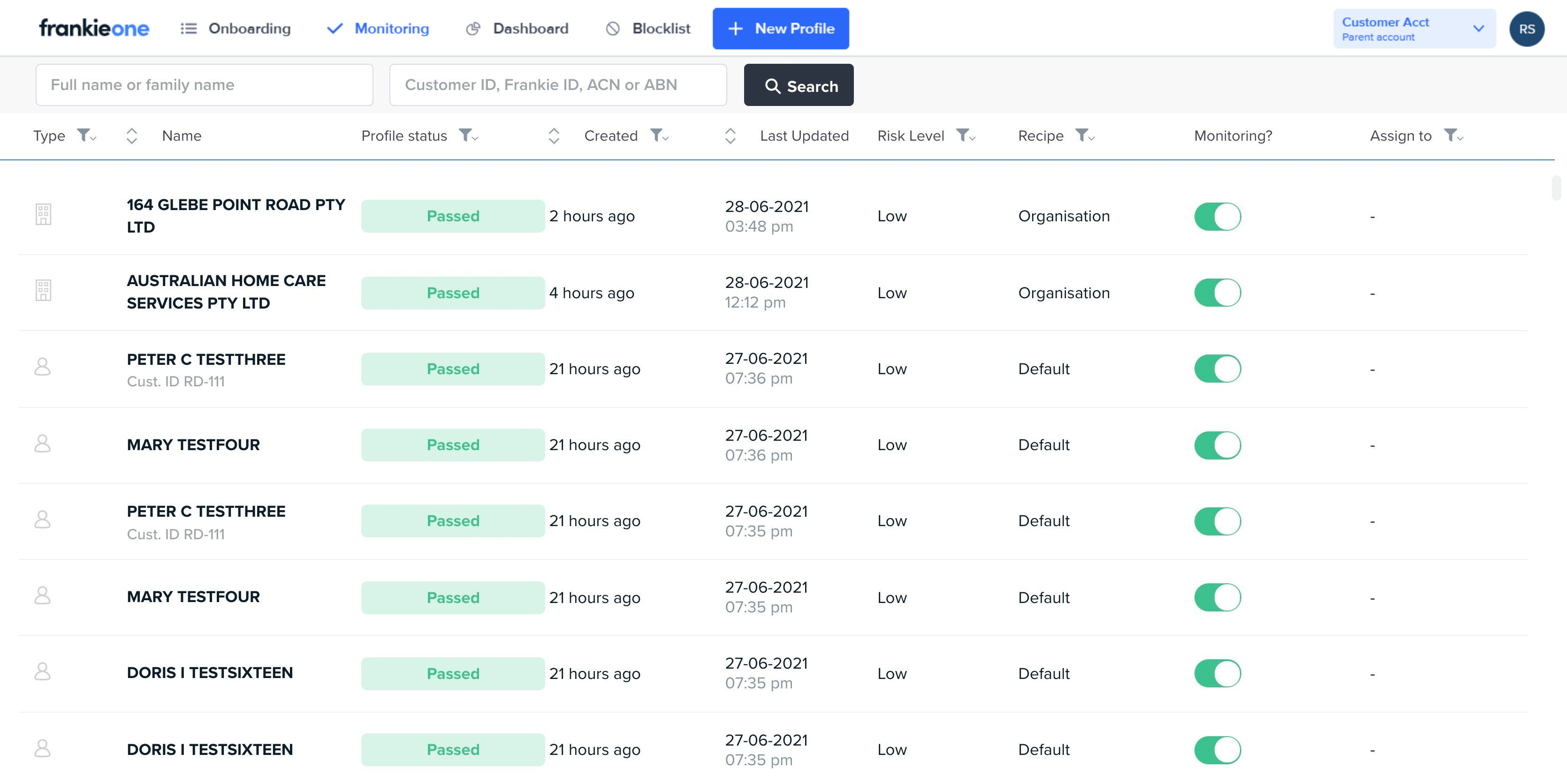Disable monitoring for 164 Glebe Point Road

tap(1217, 216)
